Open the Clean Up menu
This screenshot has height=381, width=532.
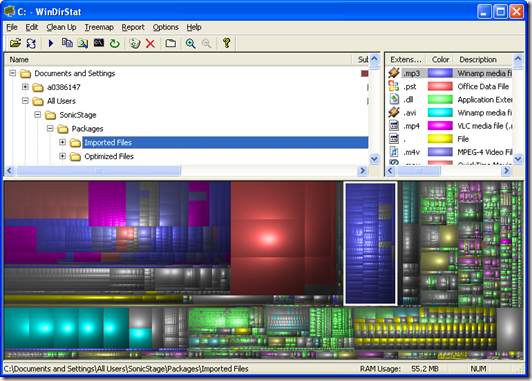coord(61,27)
